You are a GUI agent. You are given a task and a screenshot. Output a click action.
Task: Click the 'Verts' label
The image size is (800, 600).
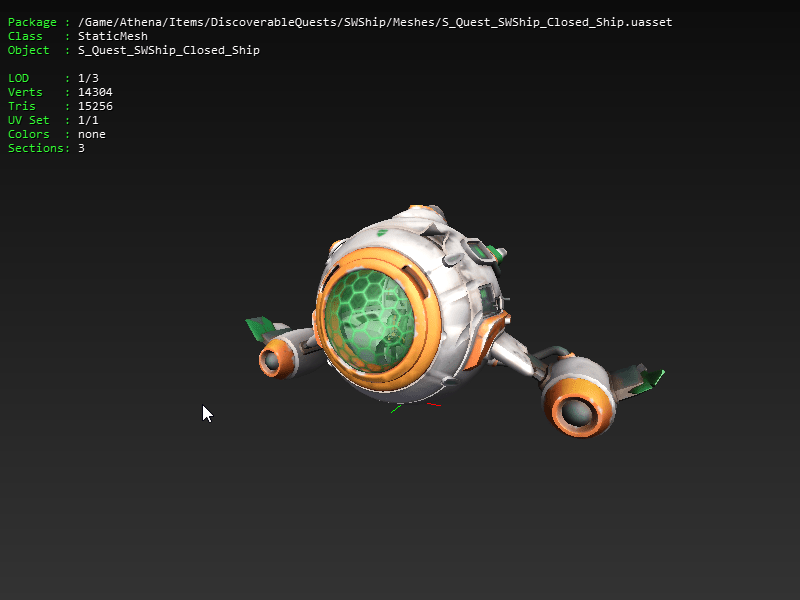[x=25, y=92]
